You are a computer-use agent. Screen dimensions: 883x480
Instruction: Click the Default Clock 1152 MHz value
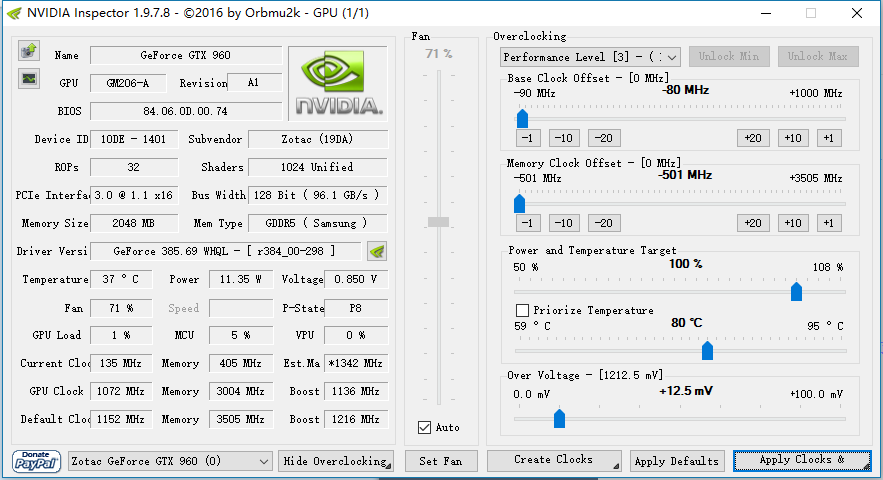point(121,419)
